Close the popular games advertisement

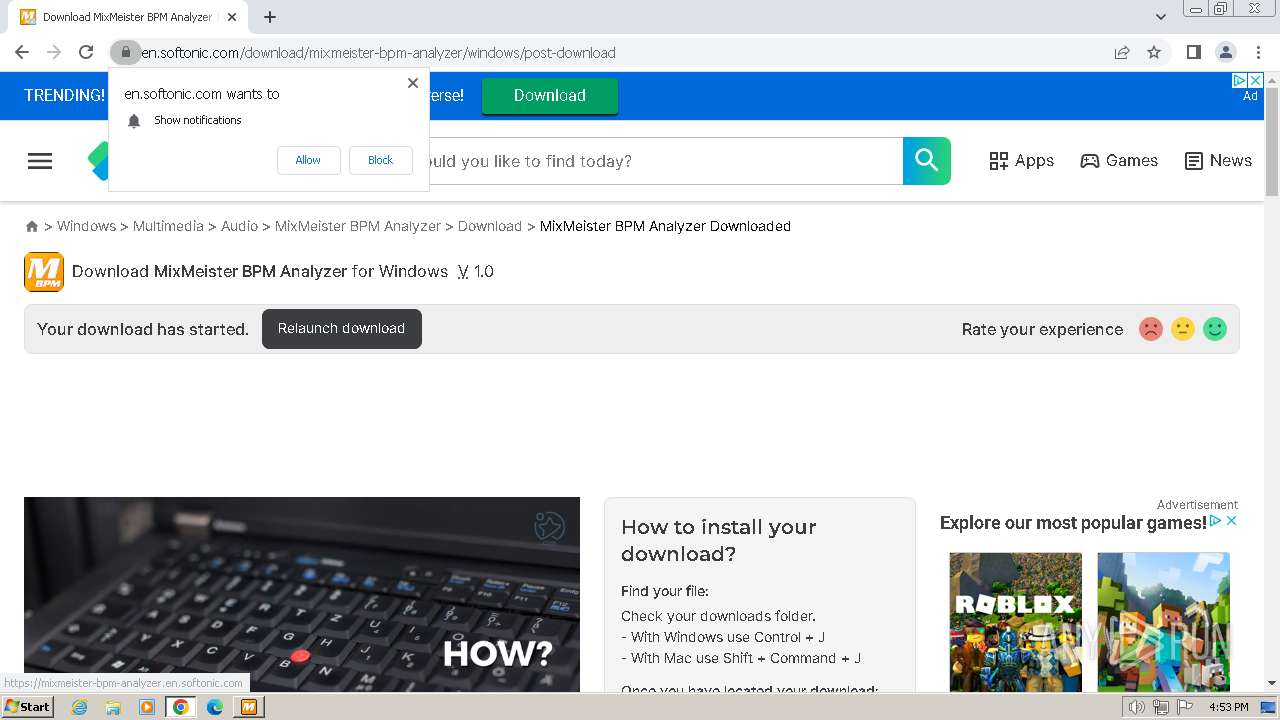point(1232,521)
